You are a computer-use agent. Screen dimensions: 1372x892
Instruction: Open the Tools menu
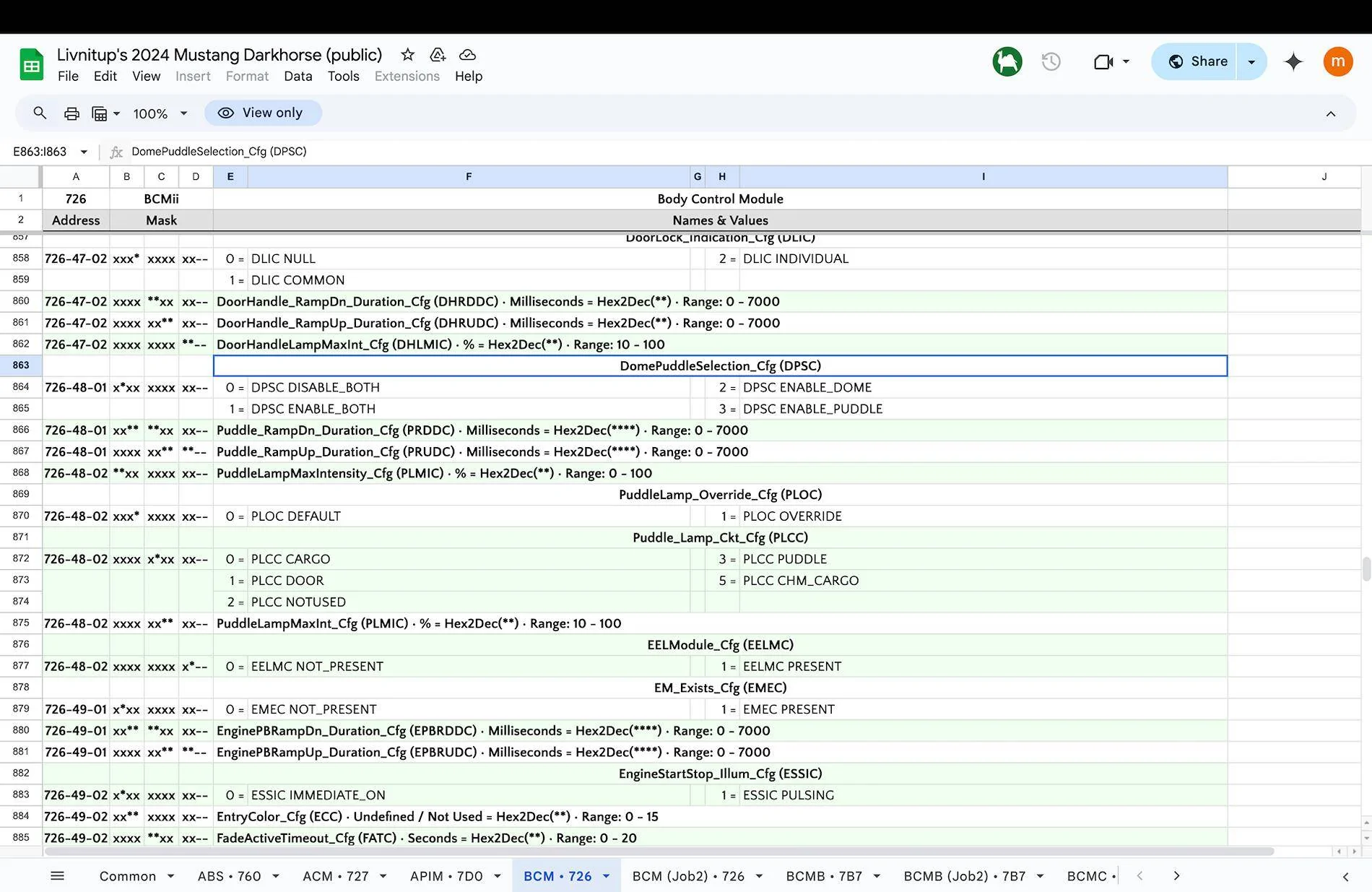[x=343, y=76]
